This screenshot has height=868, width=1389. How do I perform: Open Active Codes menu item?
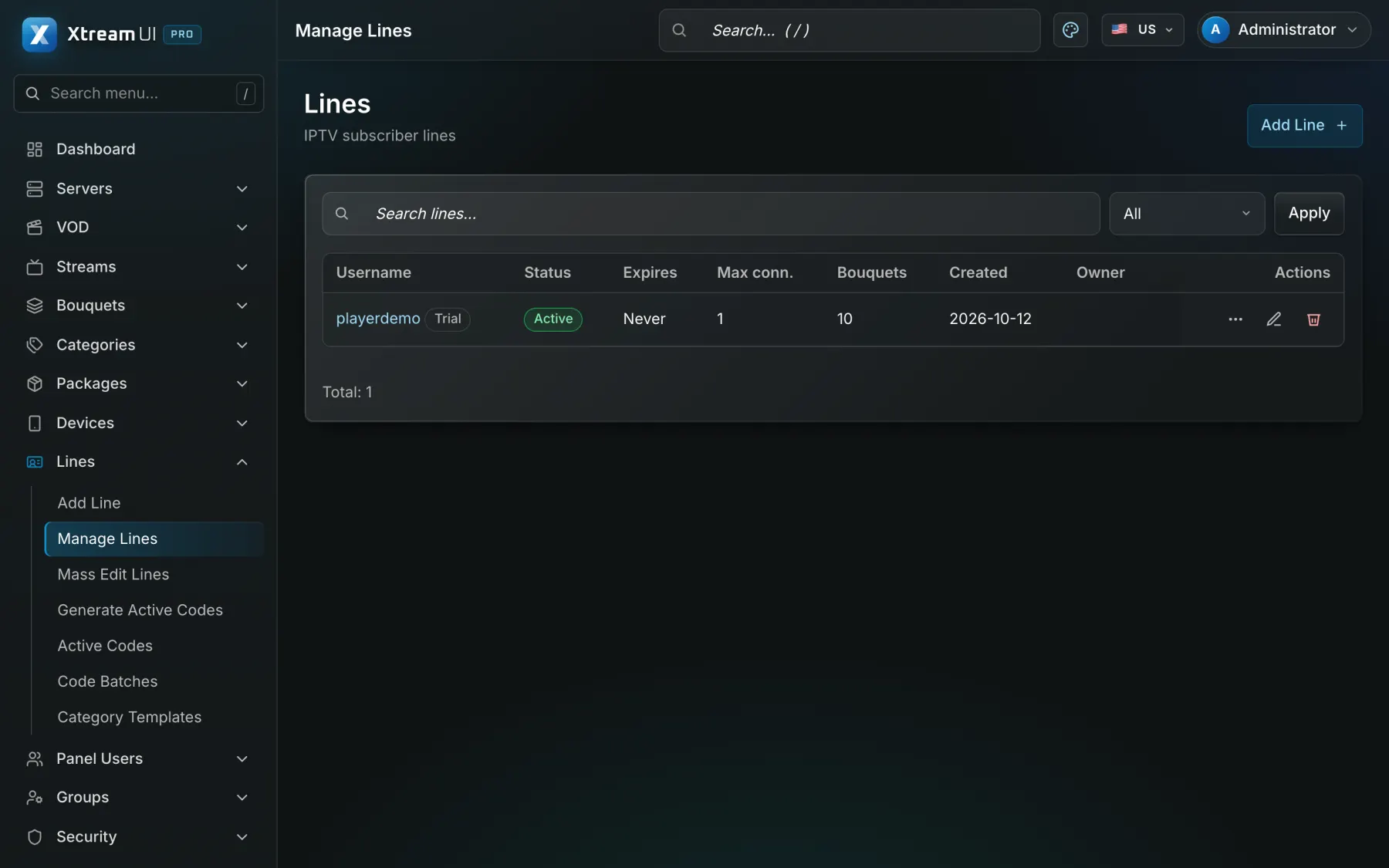coord(154,646)
